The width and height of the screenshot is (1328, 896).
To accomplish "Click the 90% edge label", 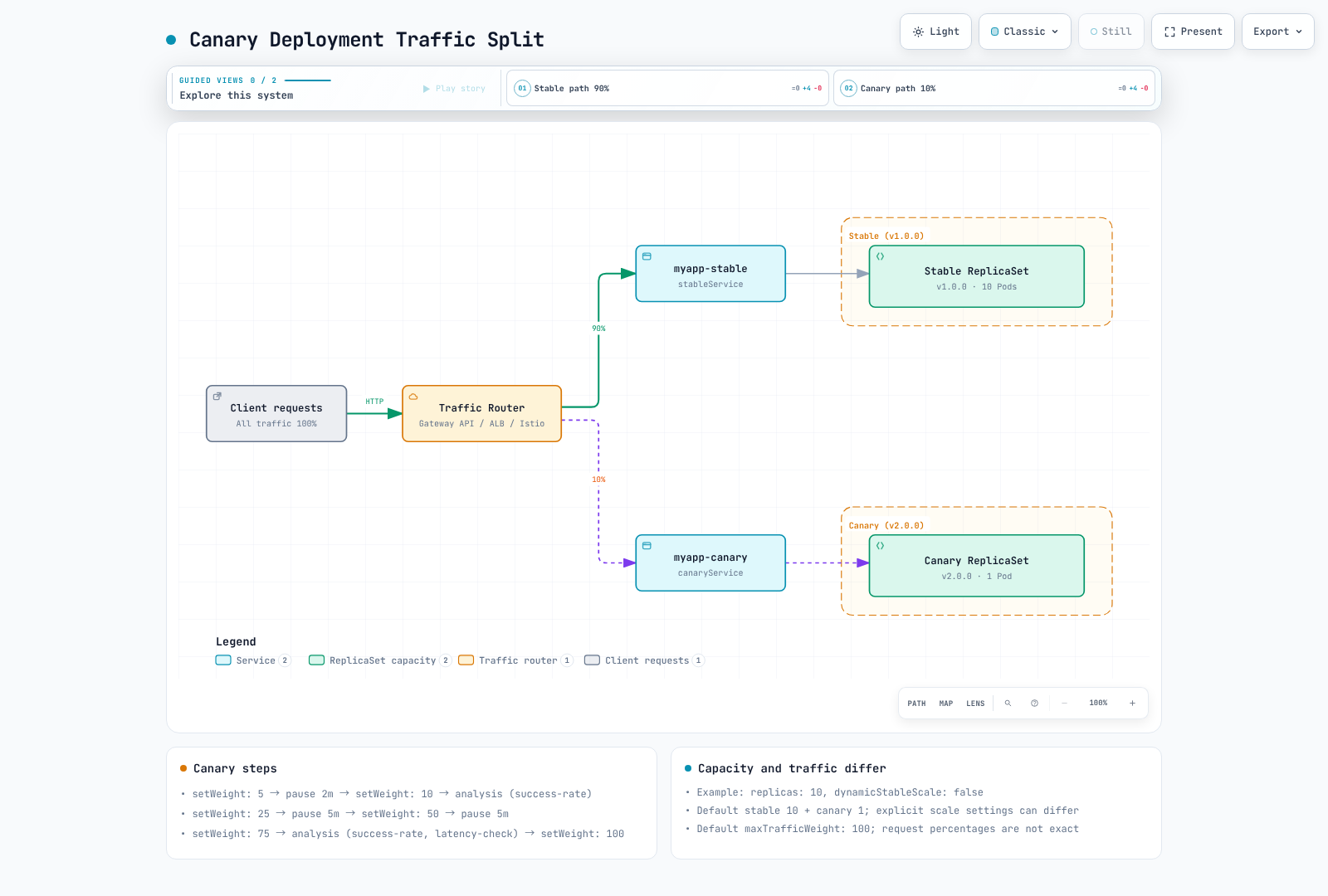I will click(x=598, y=329).
